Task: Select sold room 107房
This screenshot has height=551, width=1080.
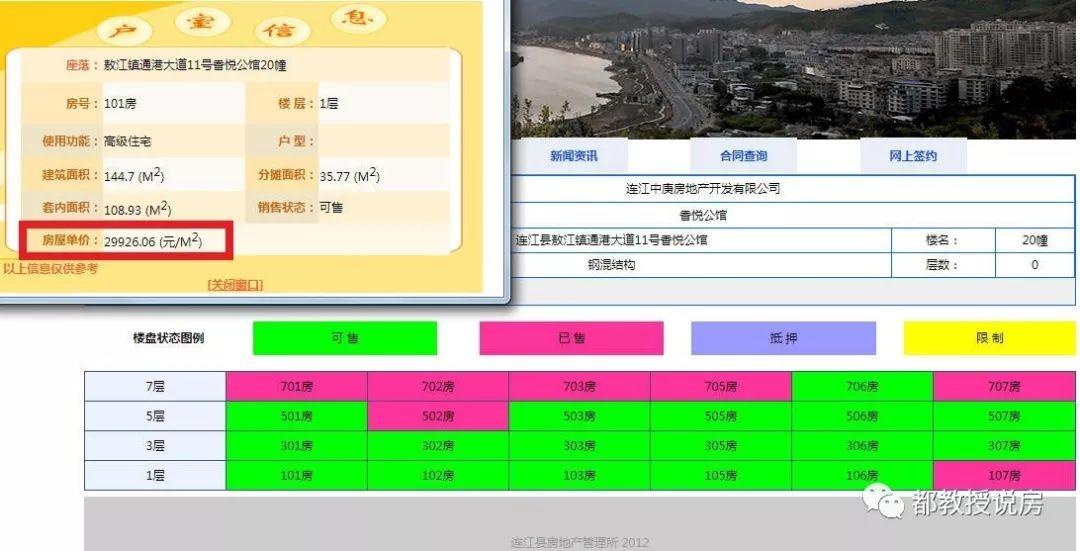Action: coord(1004,475)
